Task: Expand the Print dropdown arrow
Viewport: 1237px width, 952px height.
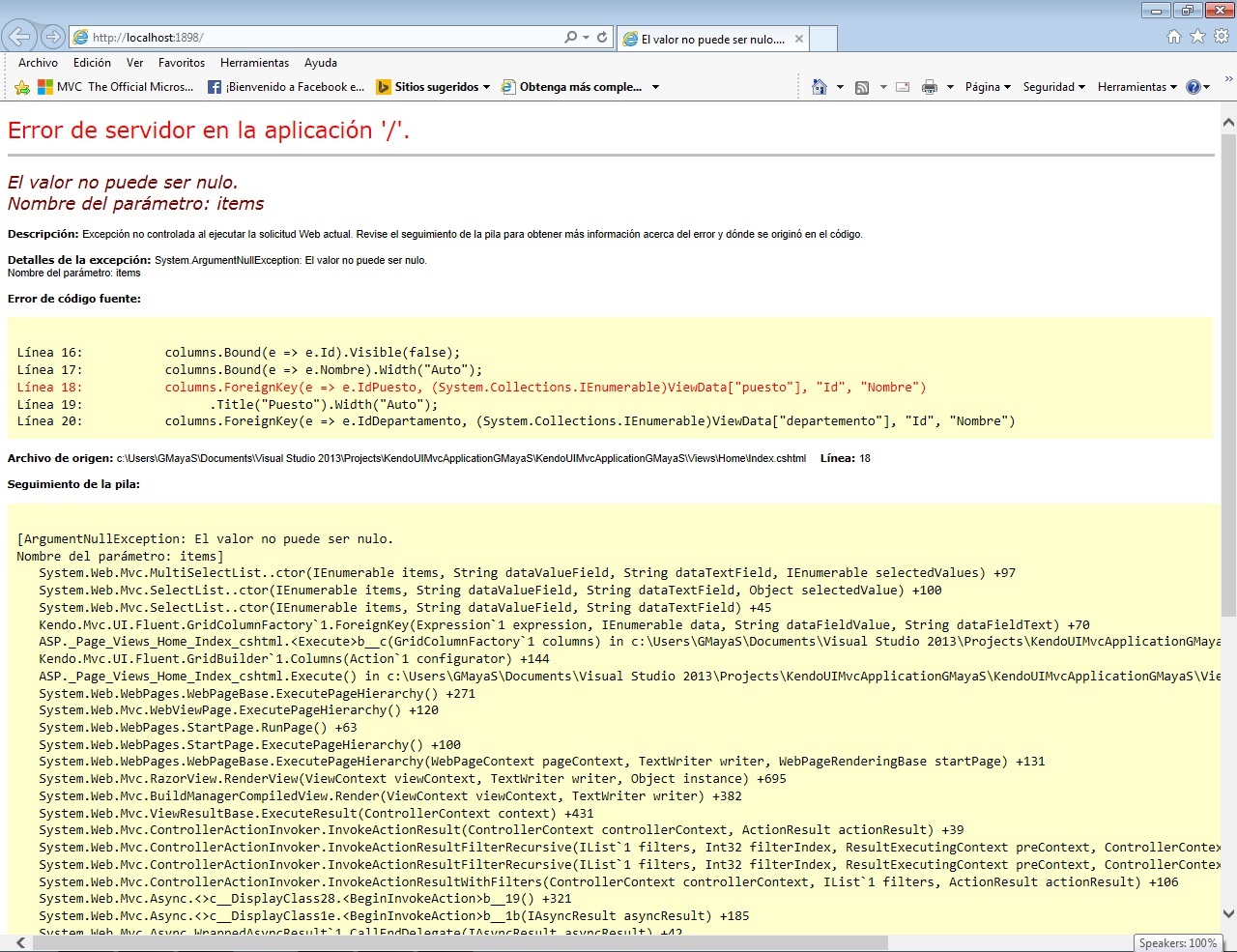Action: [x=950, y=87]
